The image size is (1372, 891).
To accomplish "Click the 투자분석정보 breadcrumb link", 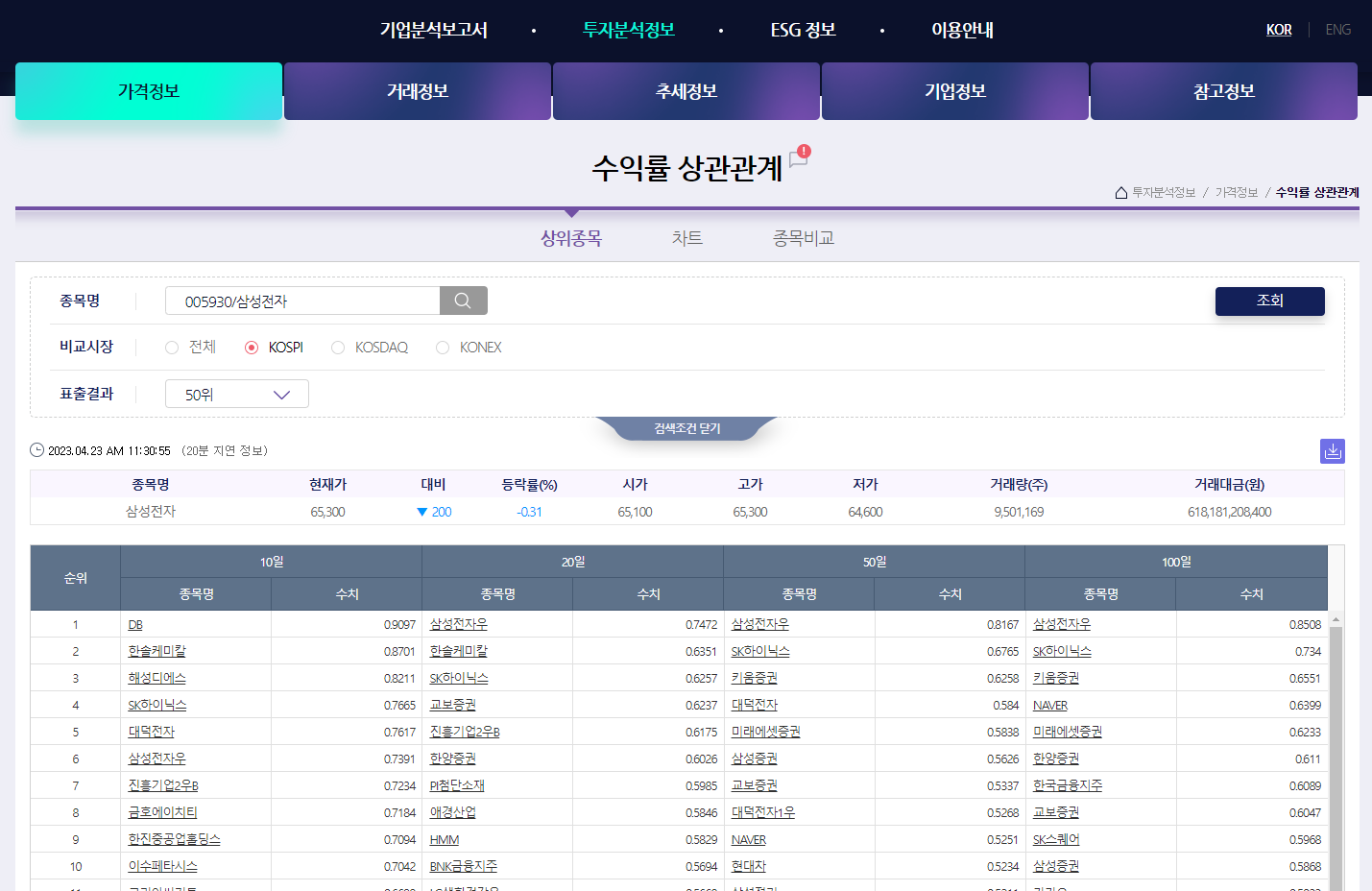I will [x=1164, y=193].
